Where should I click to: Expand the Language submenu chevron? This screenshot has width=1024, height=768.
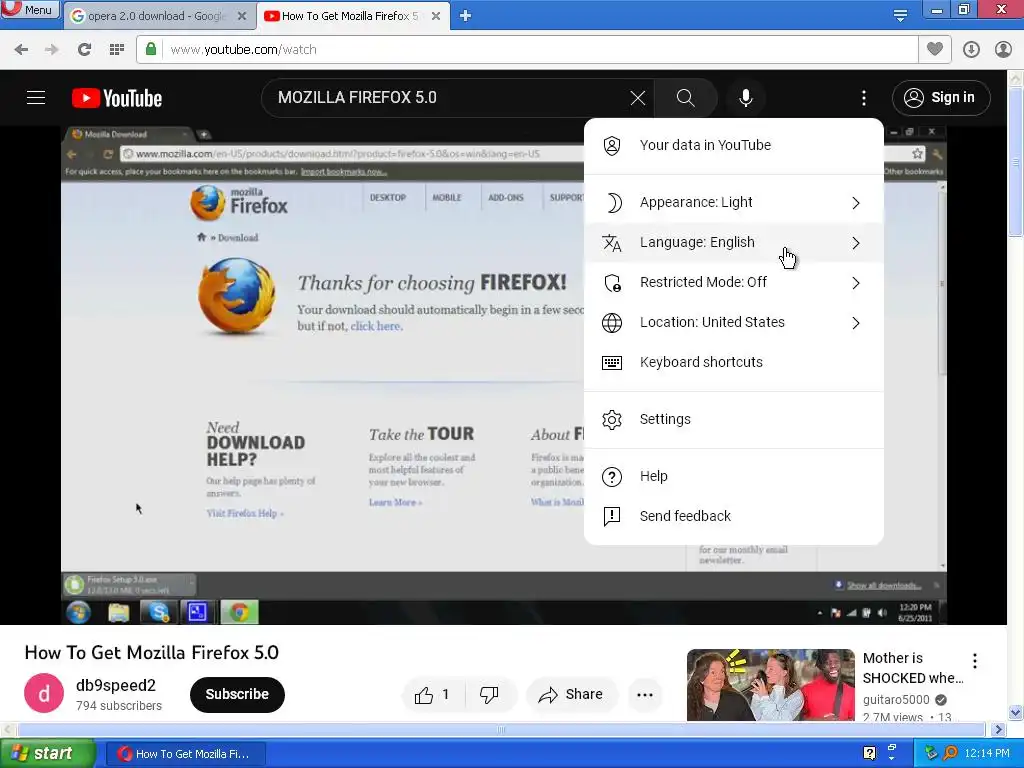point(856,243)
